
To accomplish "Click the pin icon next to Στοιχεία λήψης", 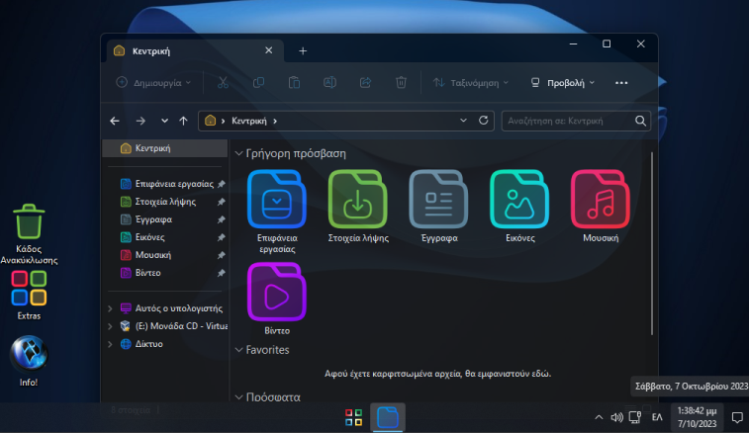I will [221, 202].
